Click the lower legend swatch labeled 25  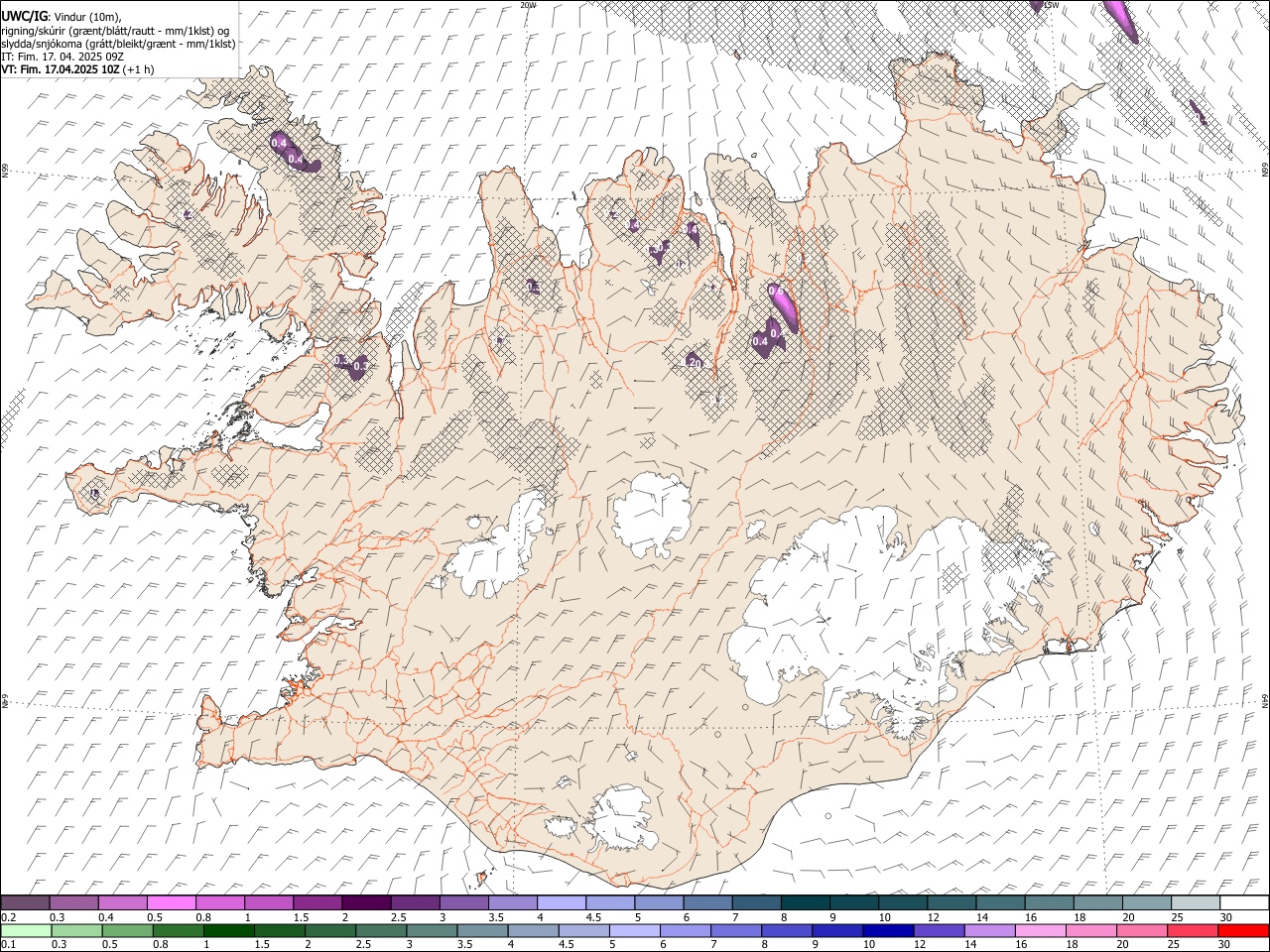[x=1194, y=930]
